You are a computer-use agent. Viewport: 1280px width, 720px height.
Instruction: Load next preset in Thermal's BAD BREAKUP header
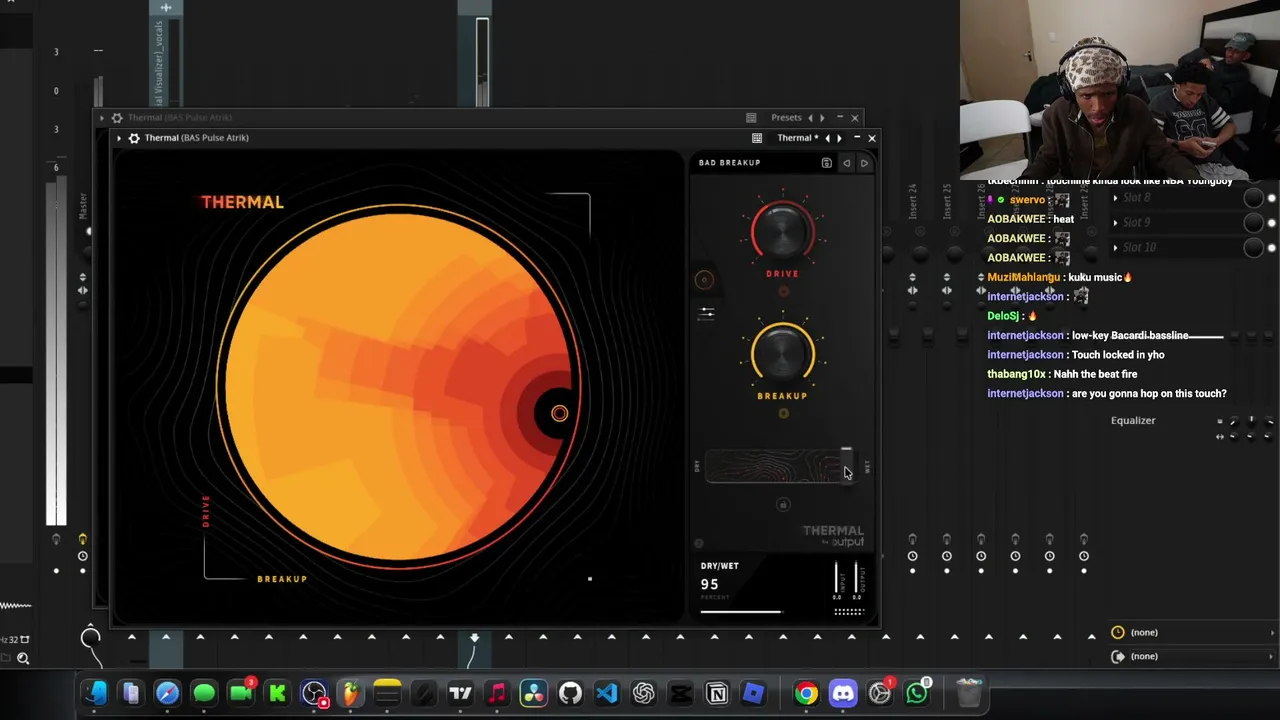pos(864,163)
